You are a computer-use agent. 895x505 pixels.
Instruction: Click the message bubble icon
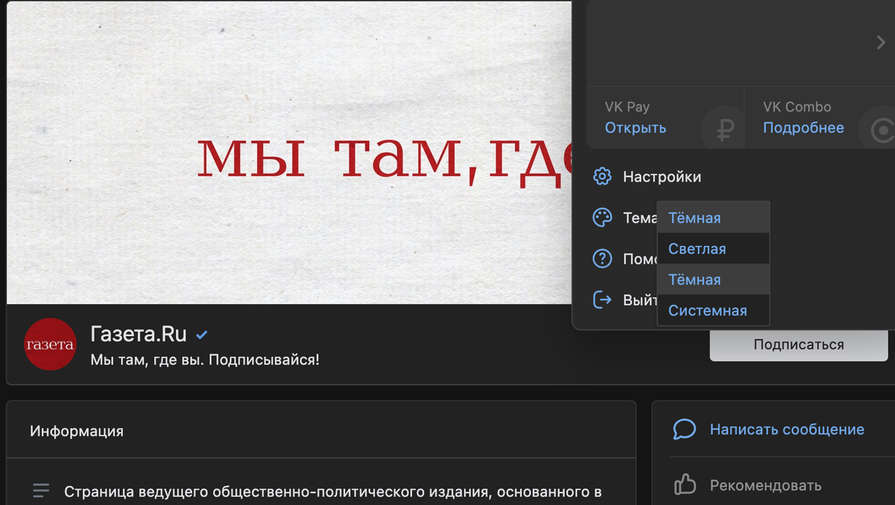684,429
